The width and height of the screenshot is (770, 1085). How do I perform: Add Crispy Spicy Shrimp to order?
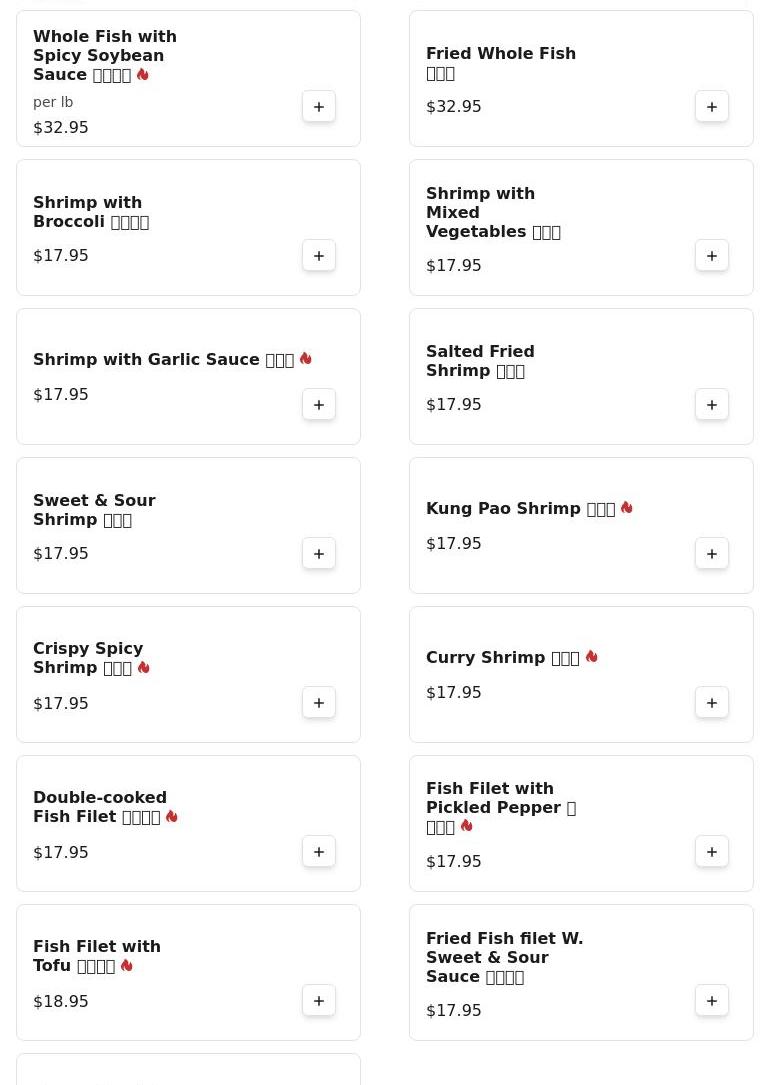(x=319, y=703)
